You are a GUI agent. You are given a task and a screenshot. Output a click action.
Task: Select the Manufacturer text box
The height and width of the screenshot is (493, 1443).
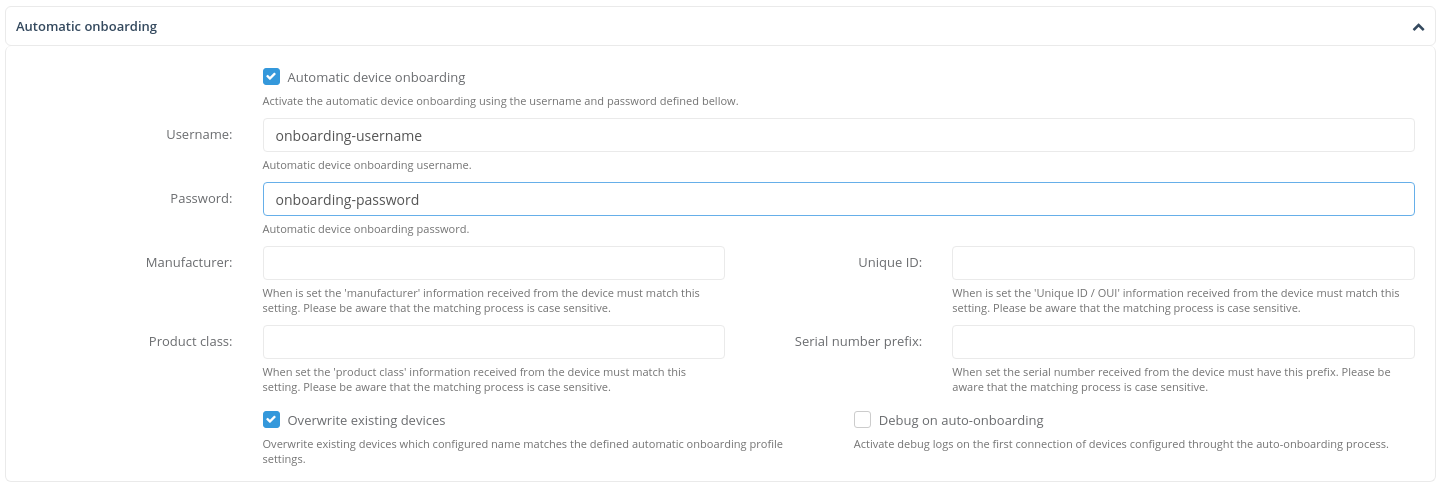493,263
